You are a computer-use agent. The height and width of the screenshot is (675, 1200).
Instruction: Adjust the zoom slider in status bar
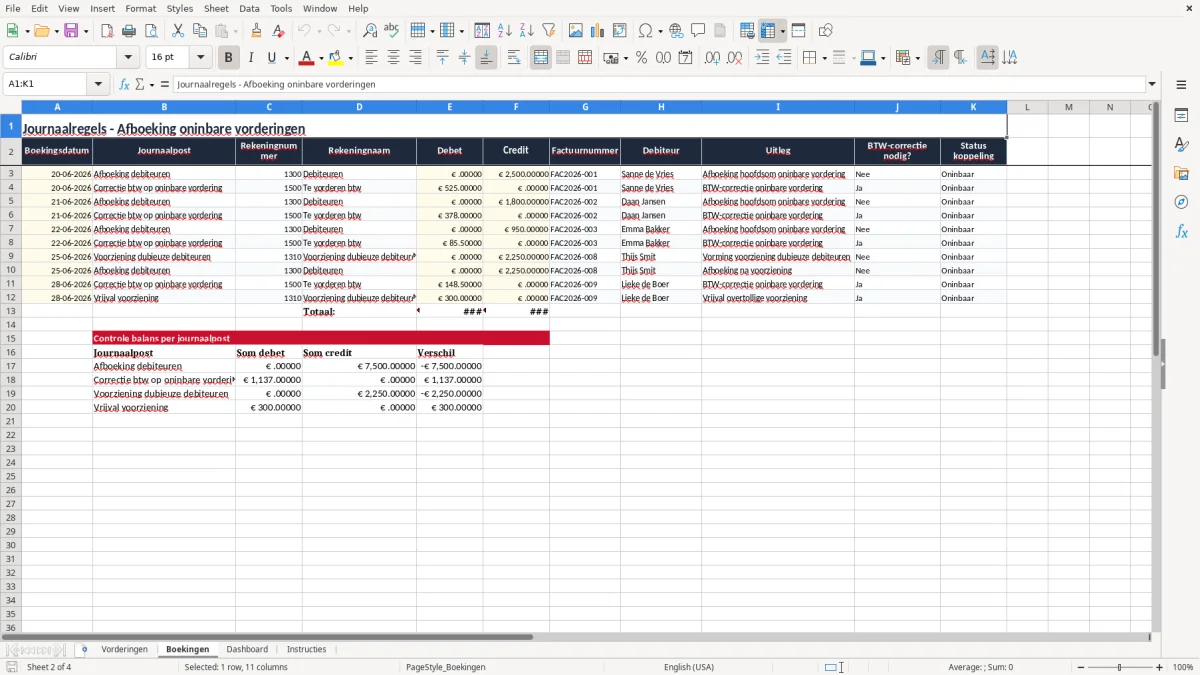coord(1119,667)
